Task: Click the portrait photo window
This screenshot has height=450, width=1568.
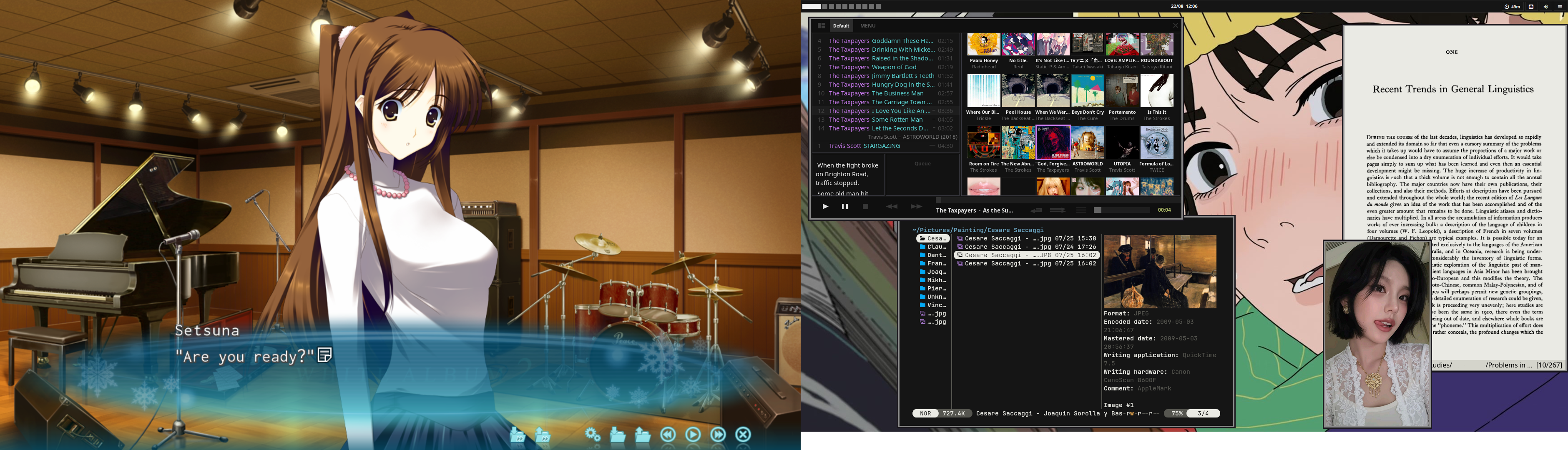Action: [1377, 334]
